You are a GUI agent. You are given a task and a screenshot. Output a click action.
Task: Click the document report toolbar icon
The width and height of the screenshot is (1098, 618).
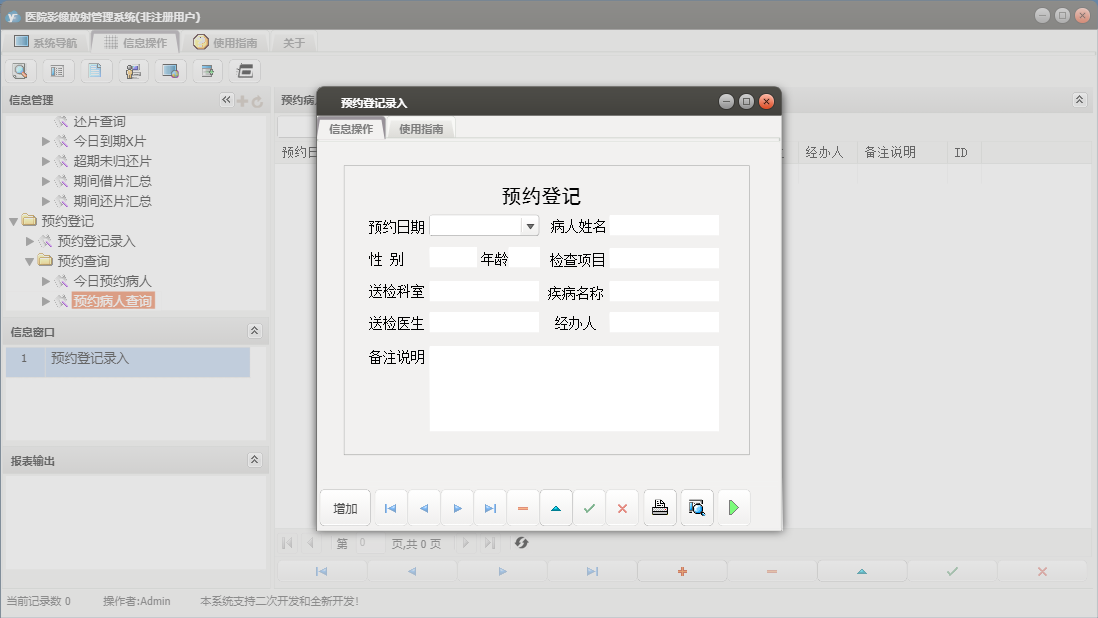click(96, 70)
